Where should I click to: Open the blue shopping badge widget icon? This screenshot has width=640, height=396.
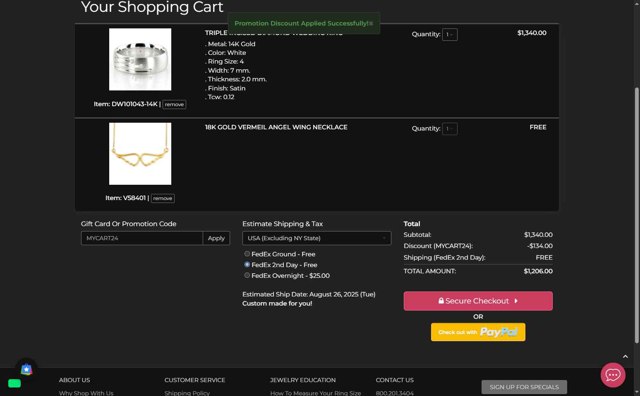coord(27,369)
